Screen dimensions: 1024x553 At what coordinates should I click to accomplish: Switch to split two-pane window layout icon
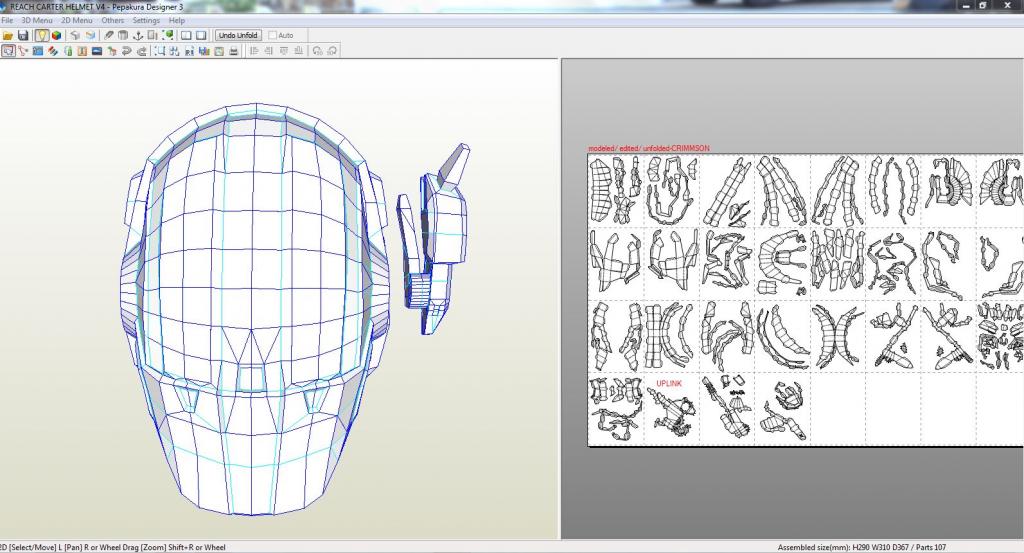click(x=186, y=35)
